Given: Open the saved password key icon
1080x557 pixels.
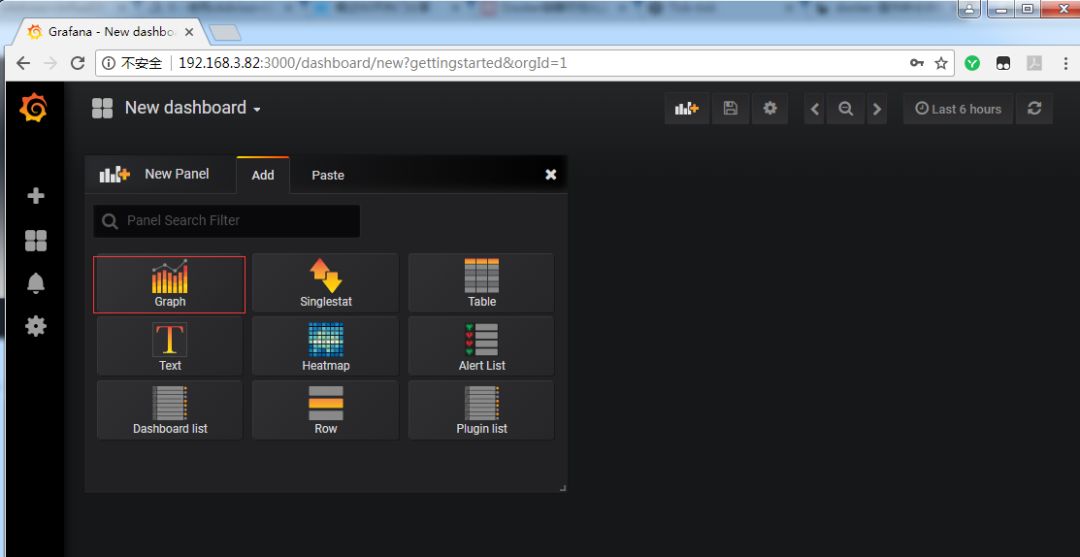Looking at the screenshot, I should coord(917,63).
